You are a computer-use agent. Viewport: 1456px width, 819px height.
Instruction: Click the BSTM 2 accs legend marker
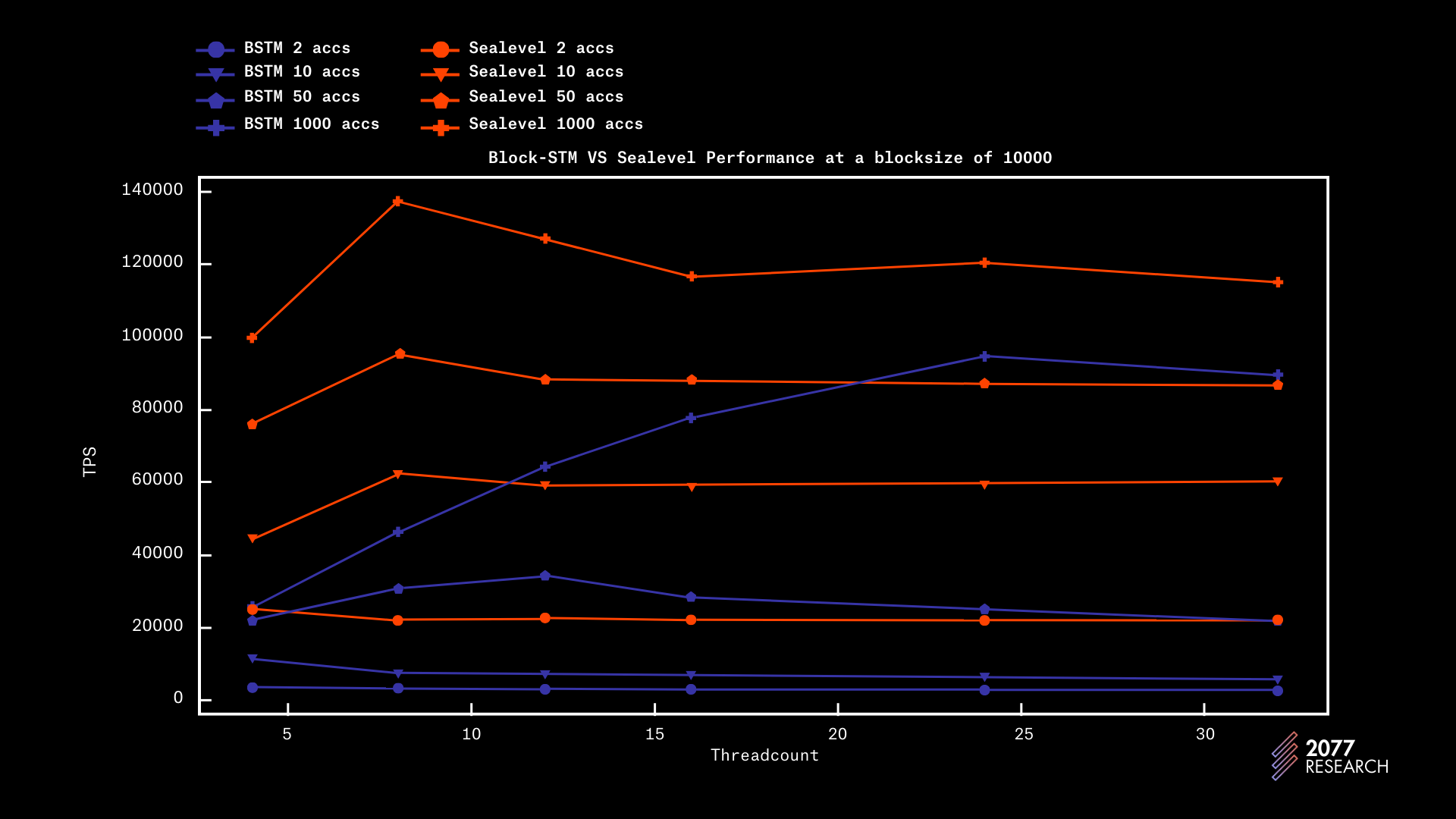[x=216, y=50]
